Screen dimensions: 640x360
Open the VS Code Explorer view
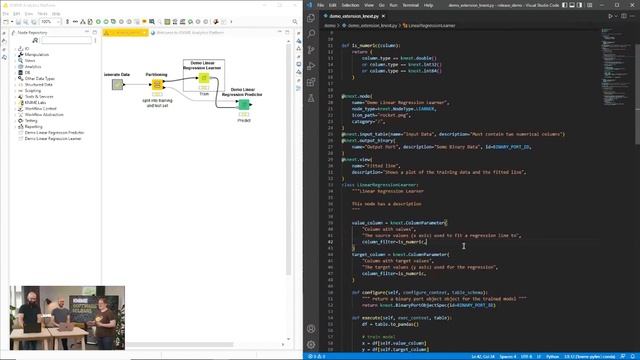coord(311,18)
